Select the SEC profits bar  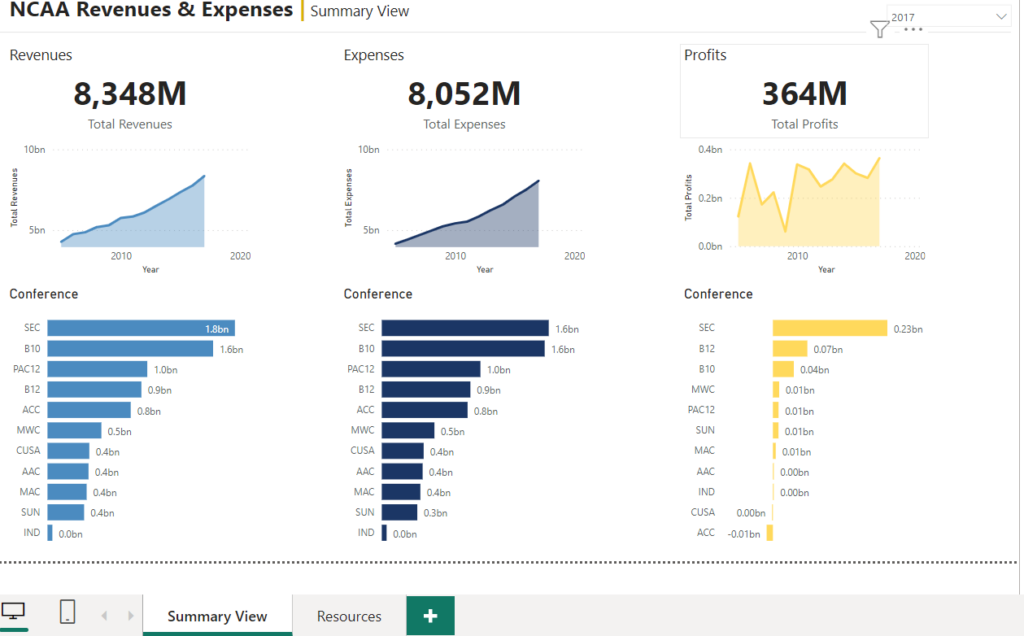click(x=830, y=328)
